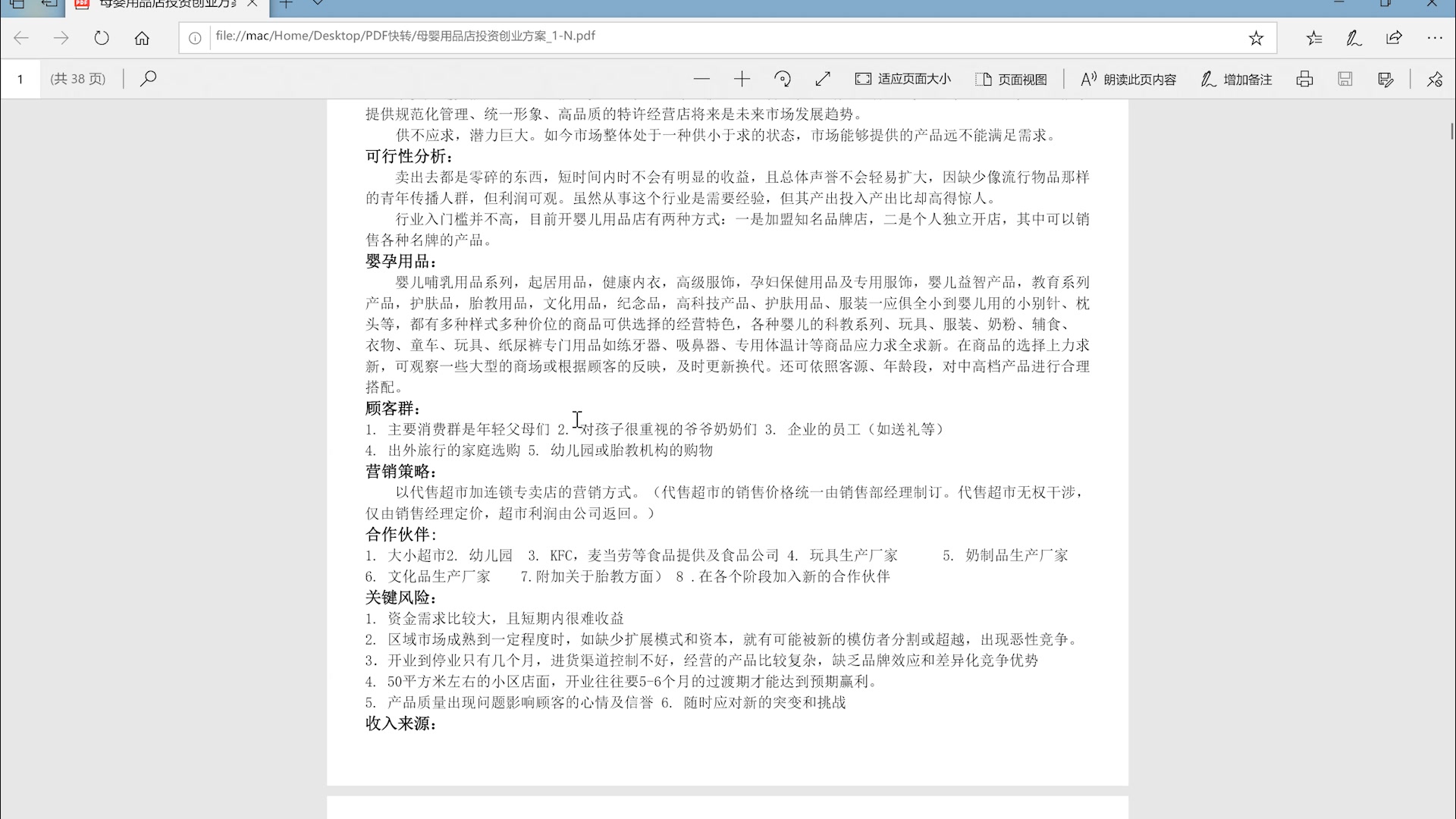Click the 顾客群 heading

pos(393,409)
